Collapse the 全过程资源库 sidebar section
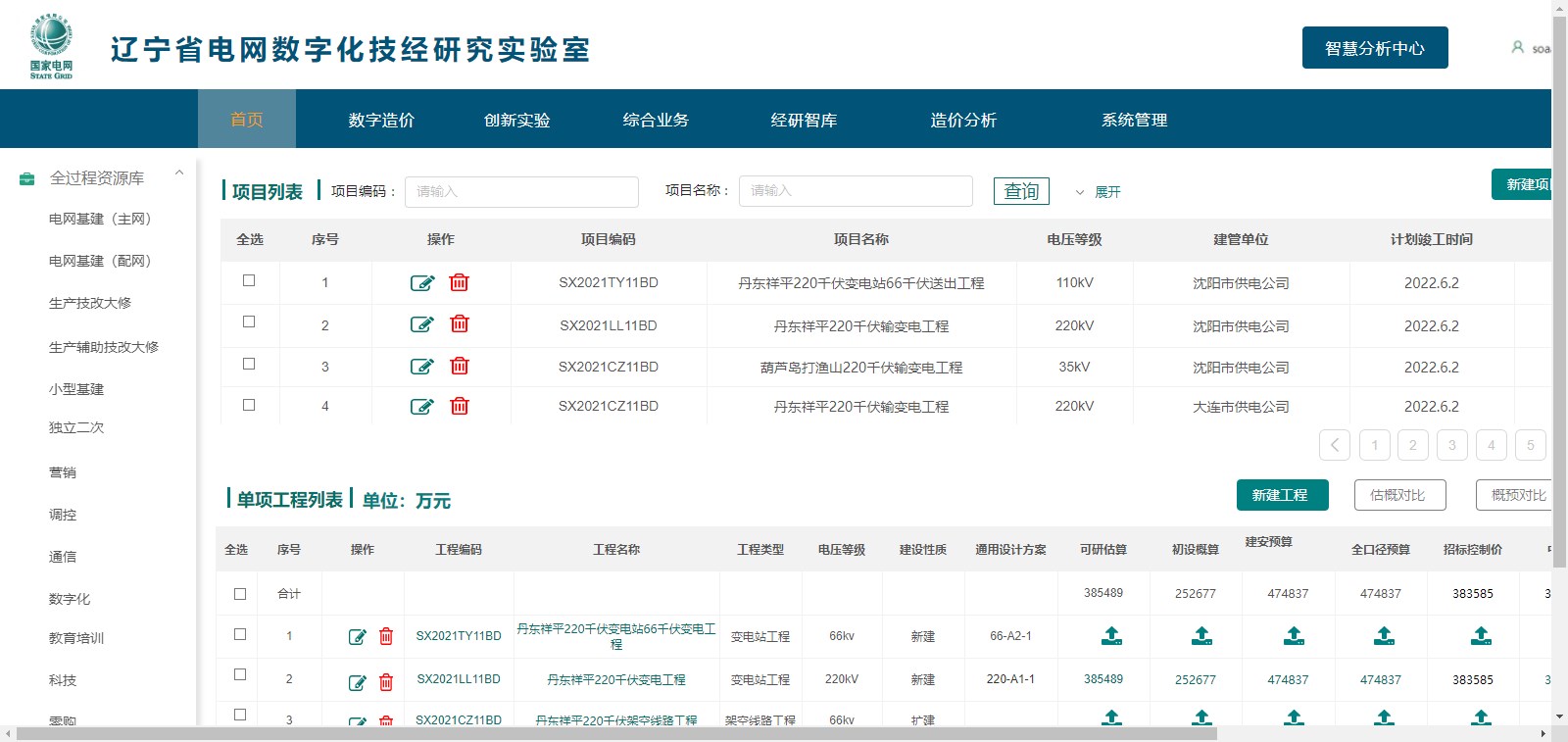This screenshot has width=1568, height=742. click(x=179, y=173)
